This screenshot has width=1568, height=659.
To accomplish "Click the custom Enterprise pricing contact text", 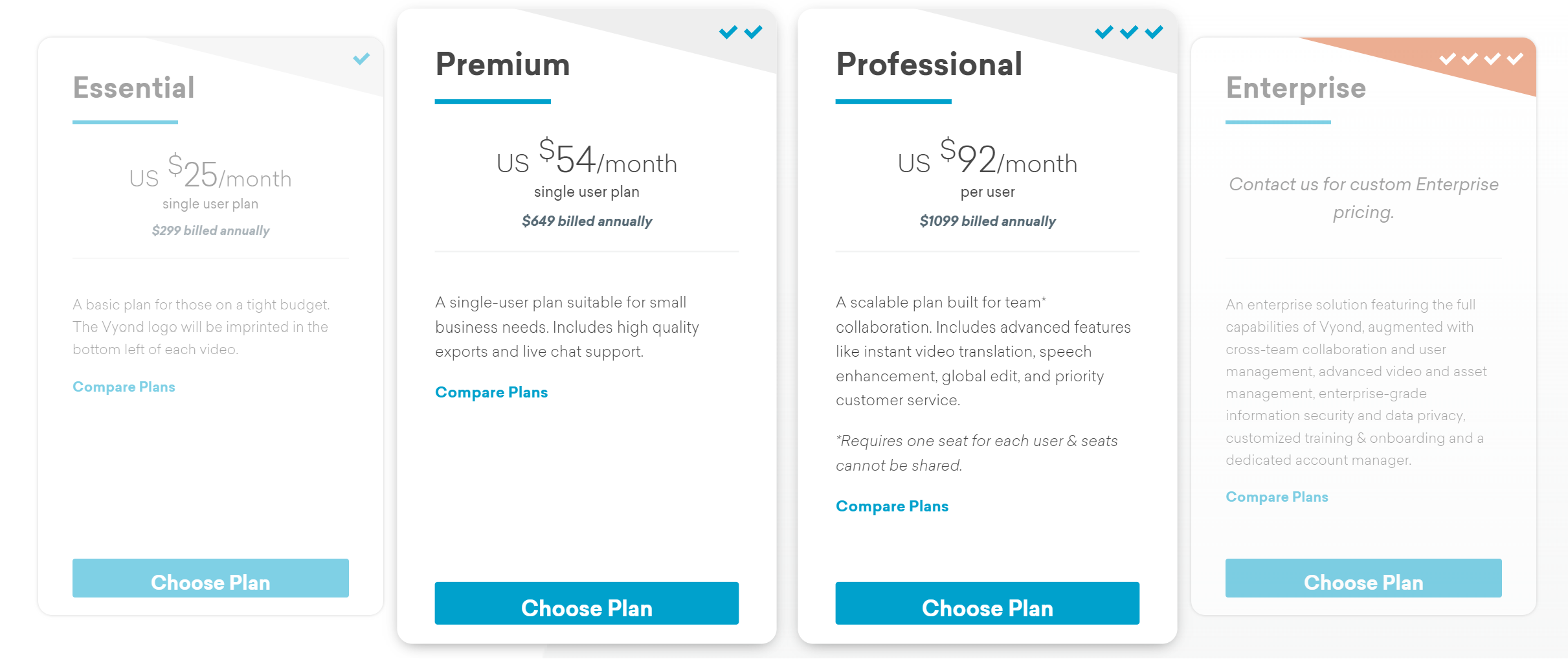I will click(x=1363, y=198).
